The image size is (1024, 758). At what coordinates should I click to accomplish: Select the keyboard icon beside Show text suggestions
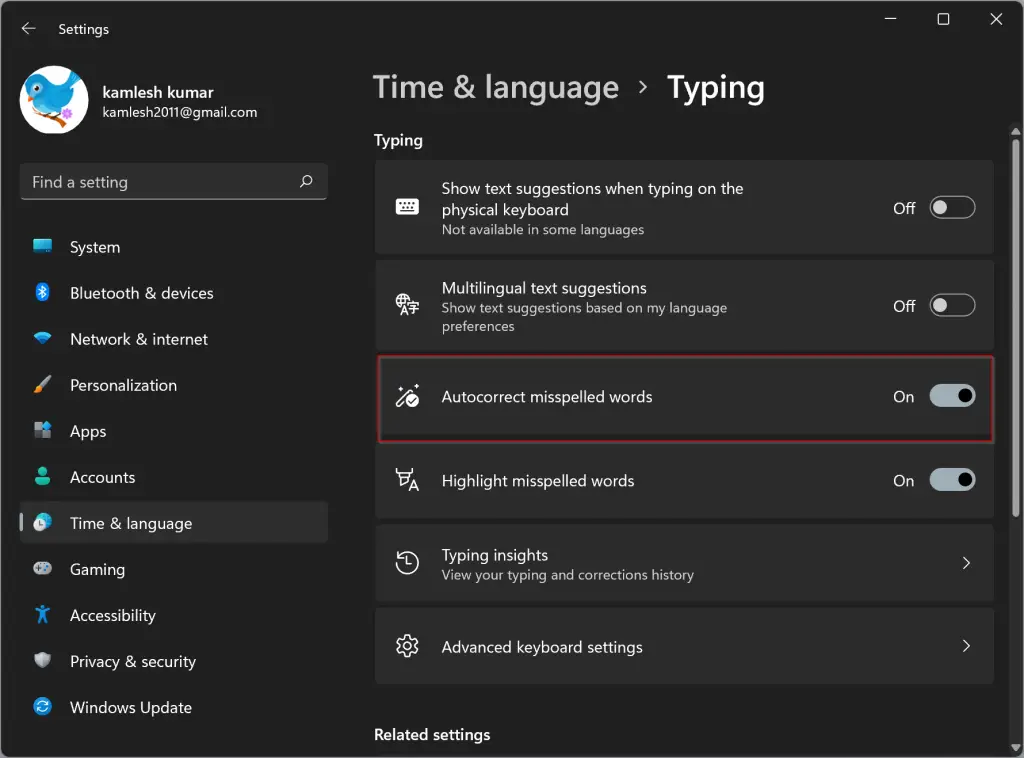(x=407, y=206)
